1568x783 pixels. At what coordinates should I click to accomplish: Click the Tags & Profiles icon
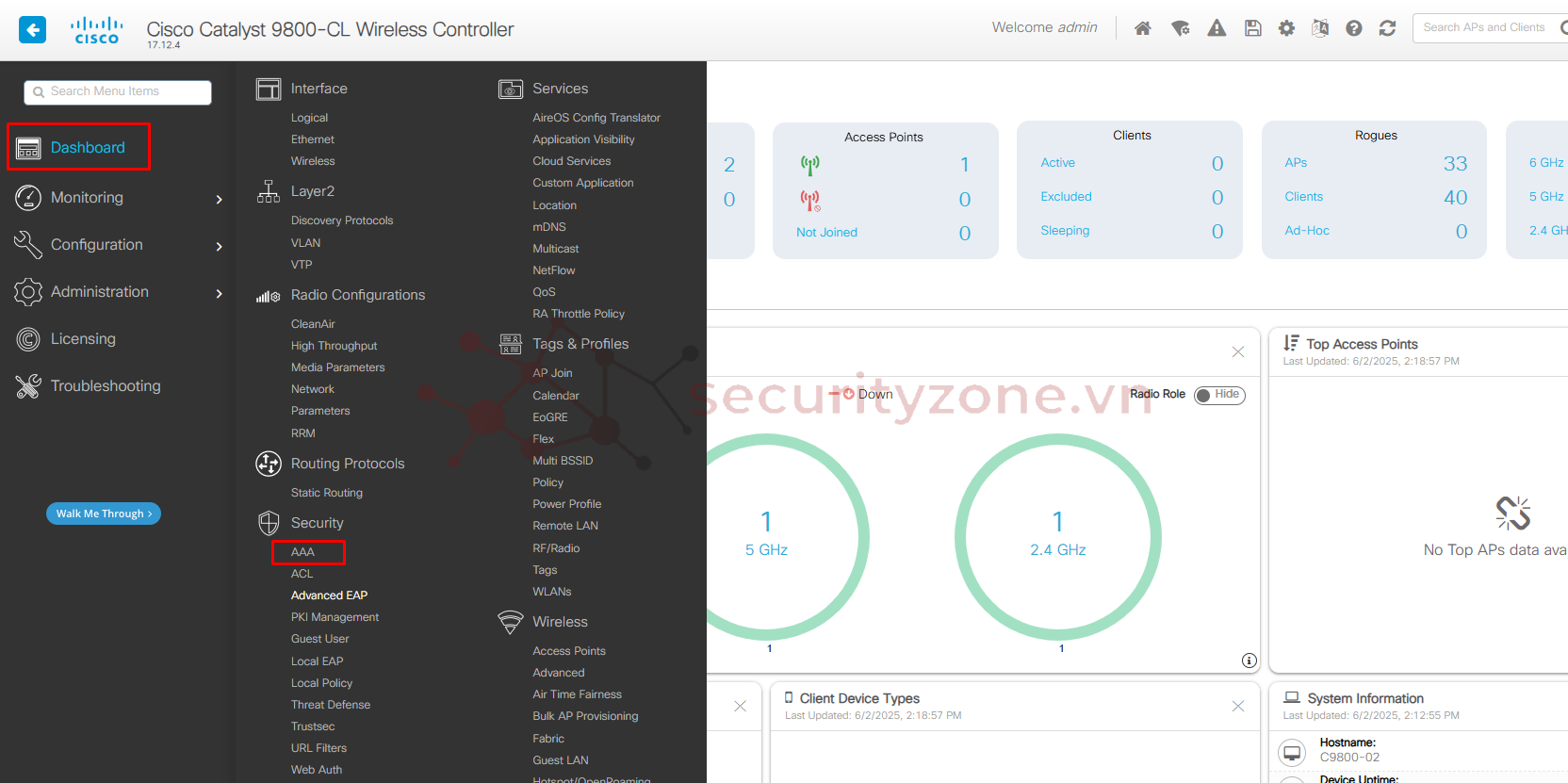pos(511,344)
